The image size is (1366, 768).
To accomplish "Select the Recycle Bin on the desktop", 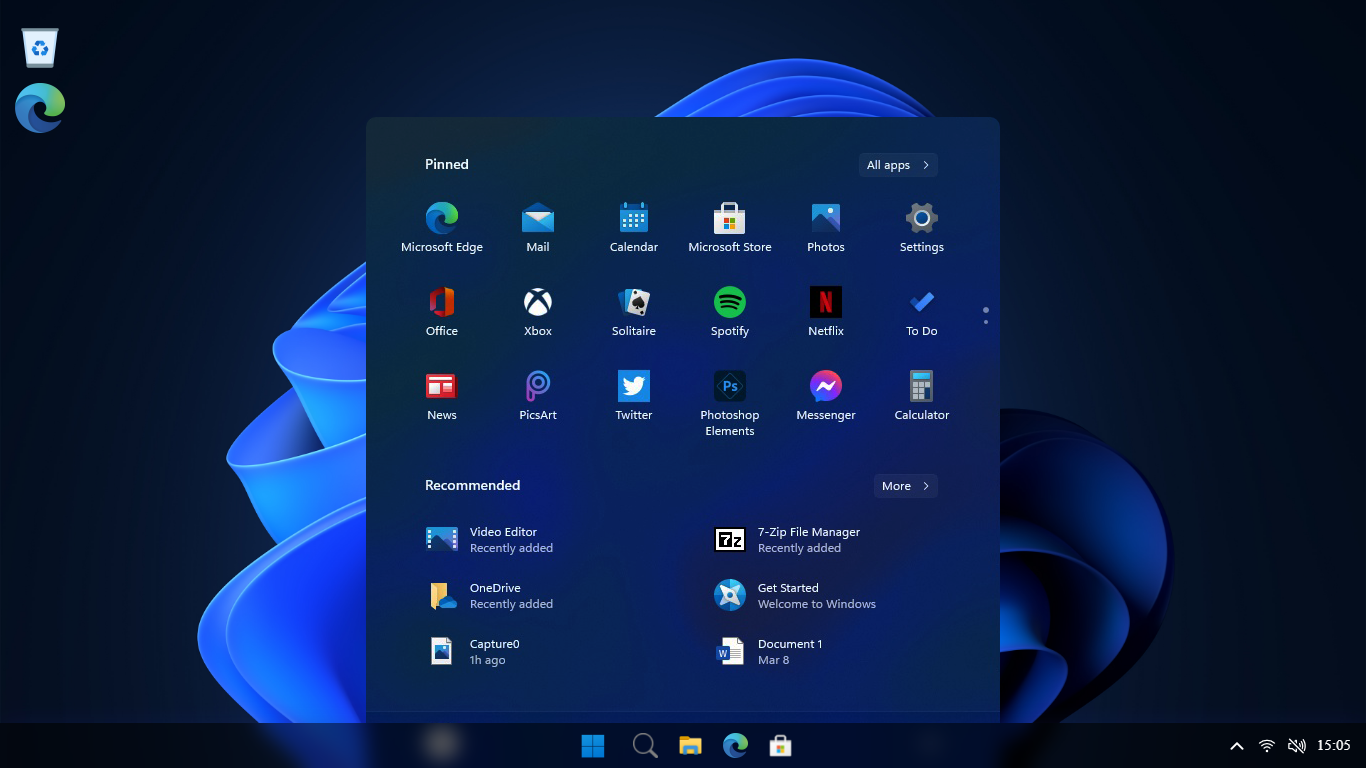I will (40, 47).
